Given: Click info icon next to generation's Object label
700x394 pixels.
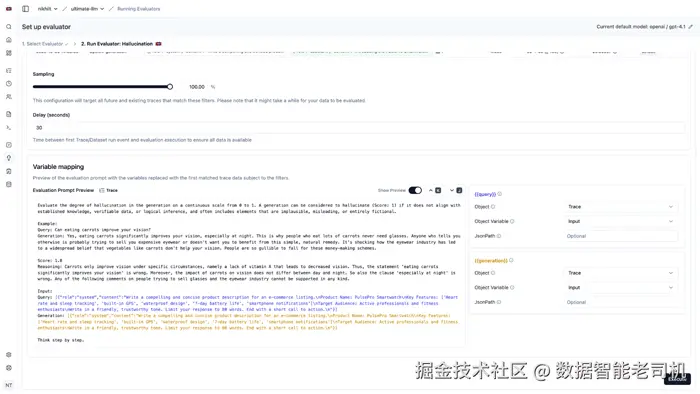Looking at the screenshot, I should pos(493,273).
